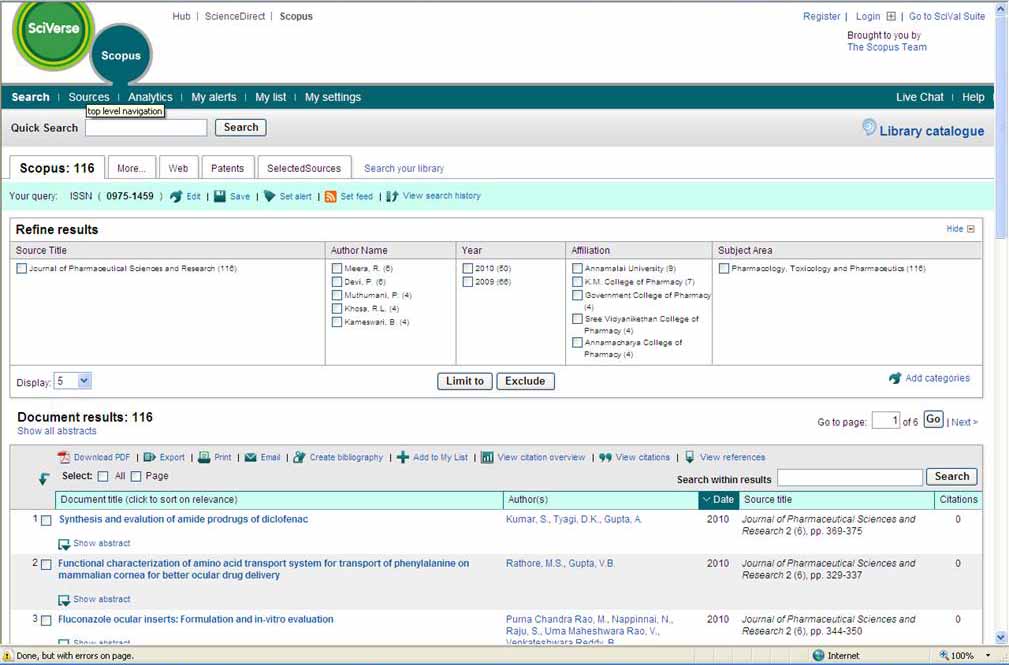Click the Add categories icon
The height and width of the screenshot is (665, 1009).
pyautogui.click(x=895, y=379)
